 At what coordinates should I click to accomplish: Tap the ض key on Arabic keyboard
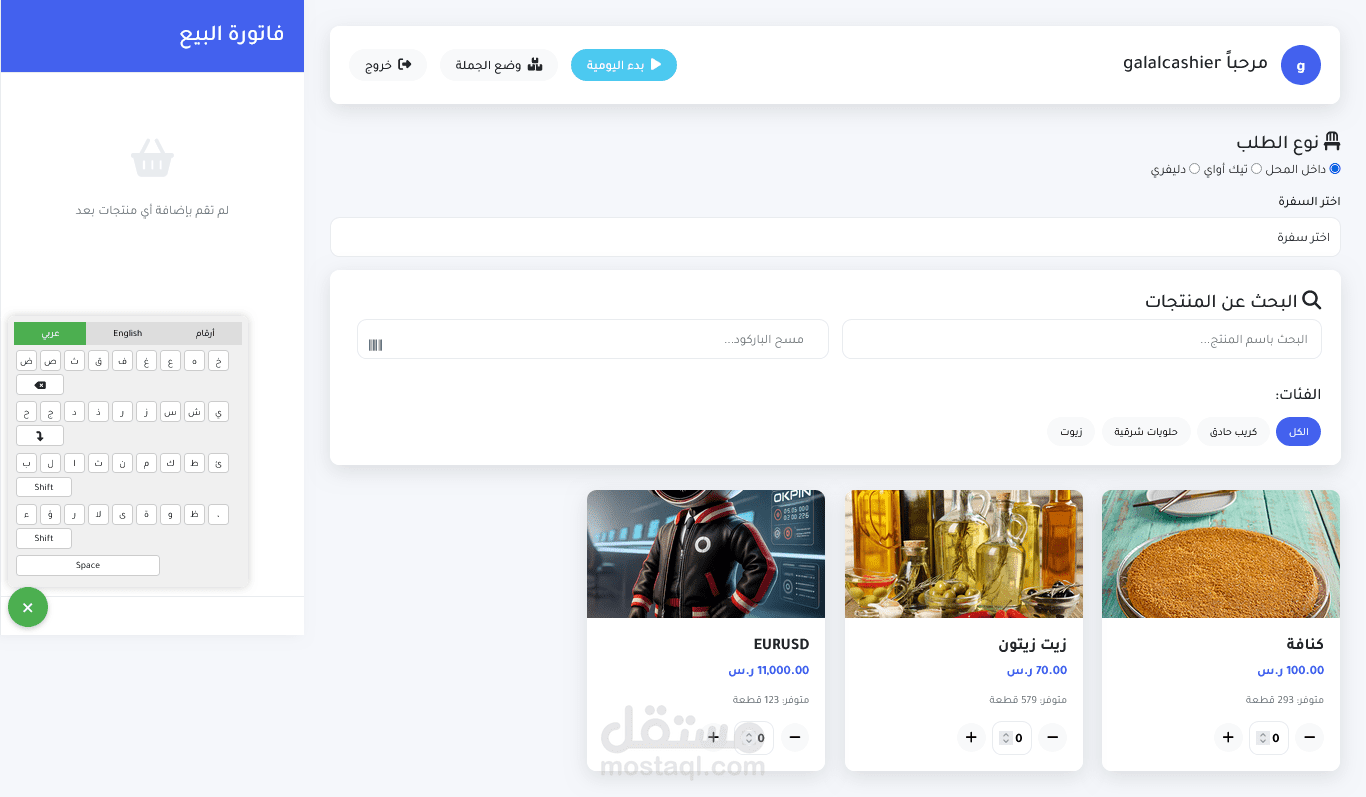point(26,361)
